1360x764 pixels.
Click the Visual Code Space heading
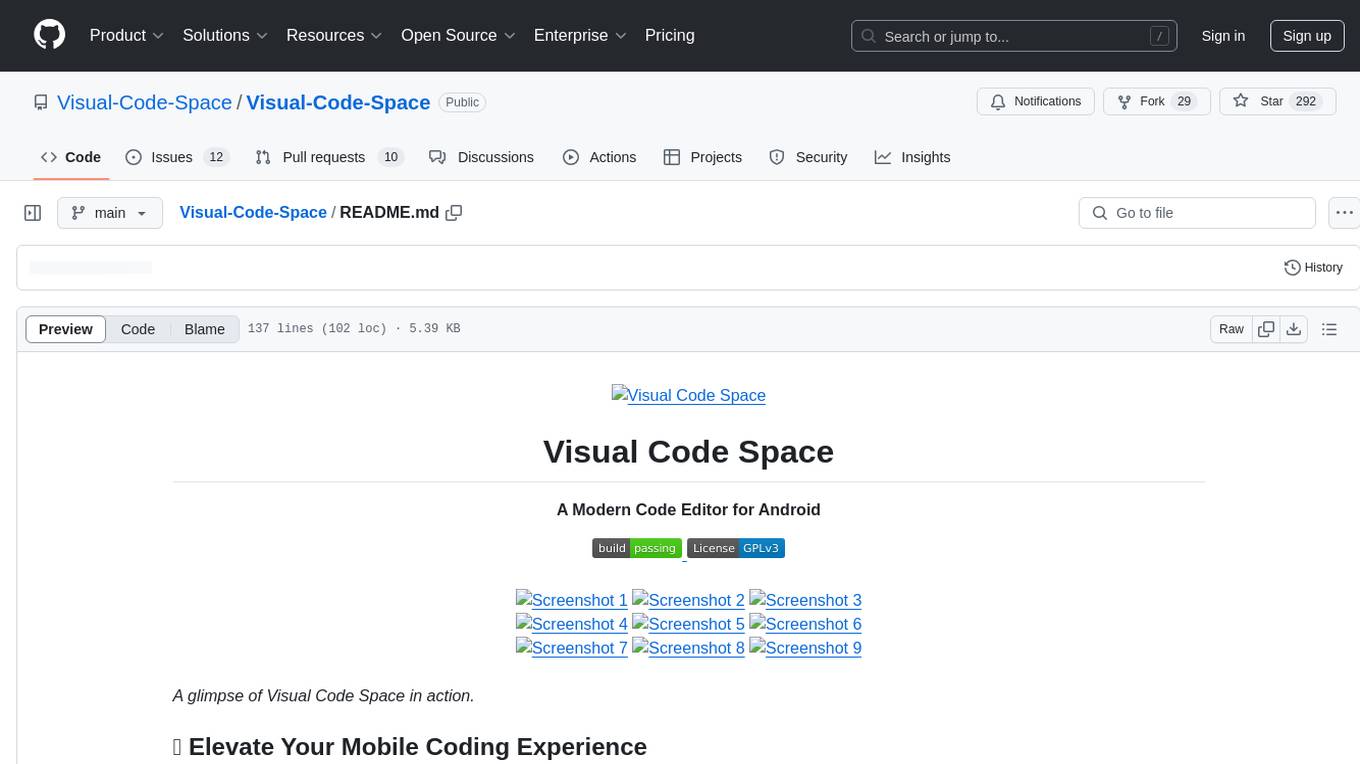coord(689,452)
